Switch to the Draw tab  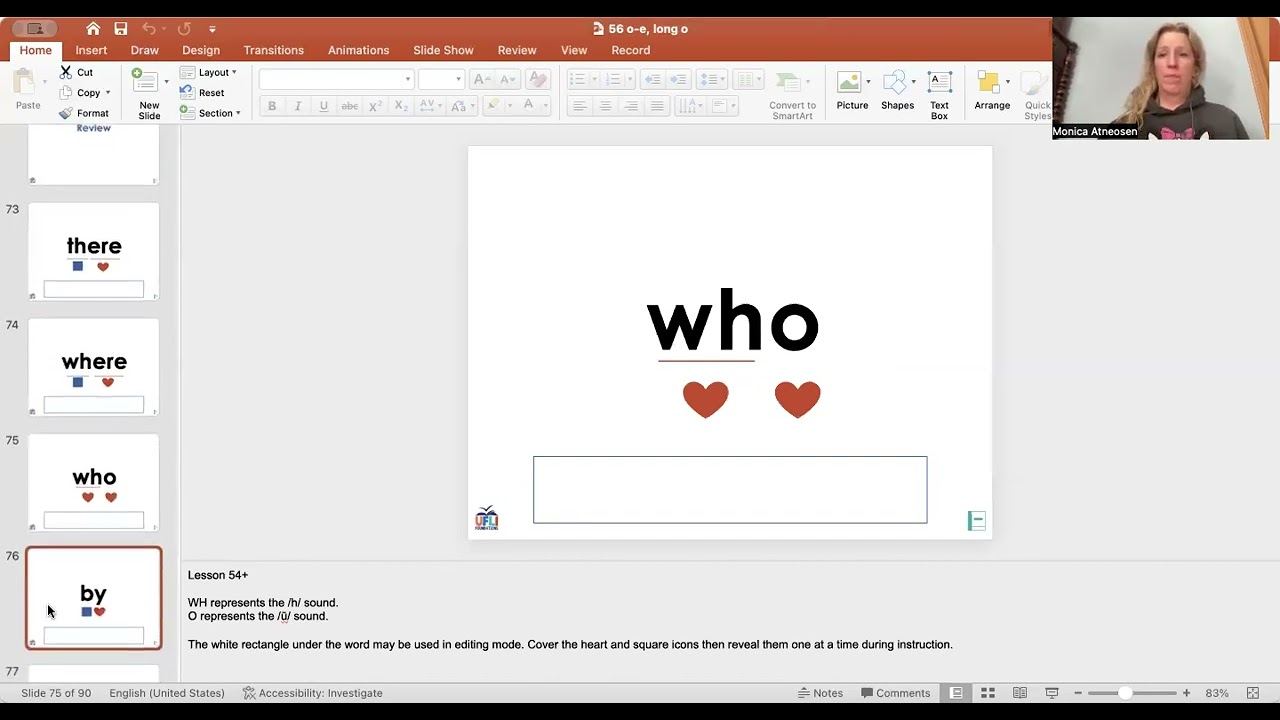pos(144,50)
